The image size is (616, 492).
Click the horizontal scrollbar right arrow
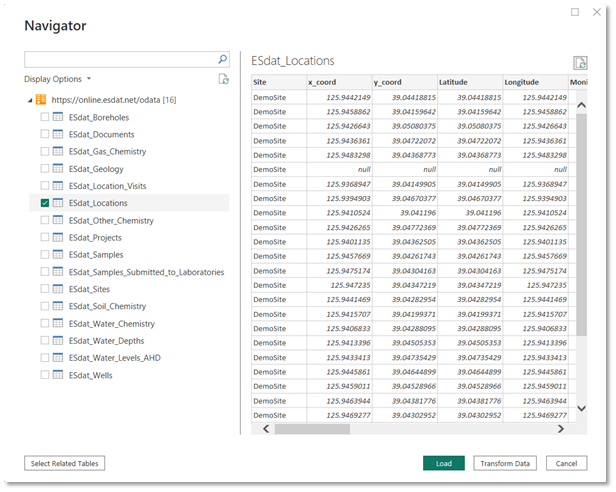pos(560,429)
